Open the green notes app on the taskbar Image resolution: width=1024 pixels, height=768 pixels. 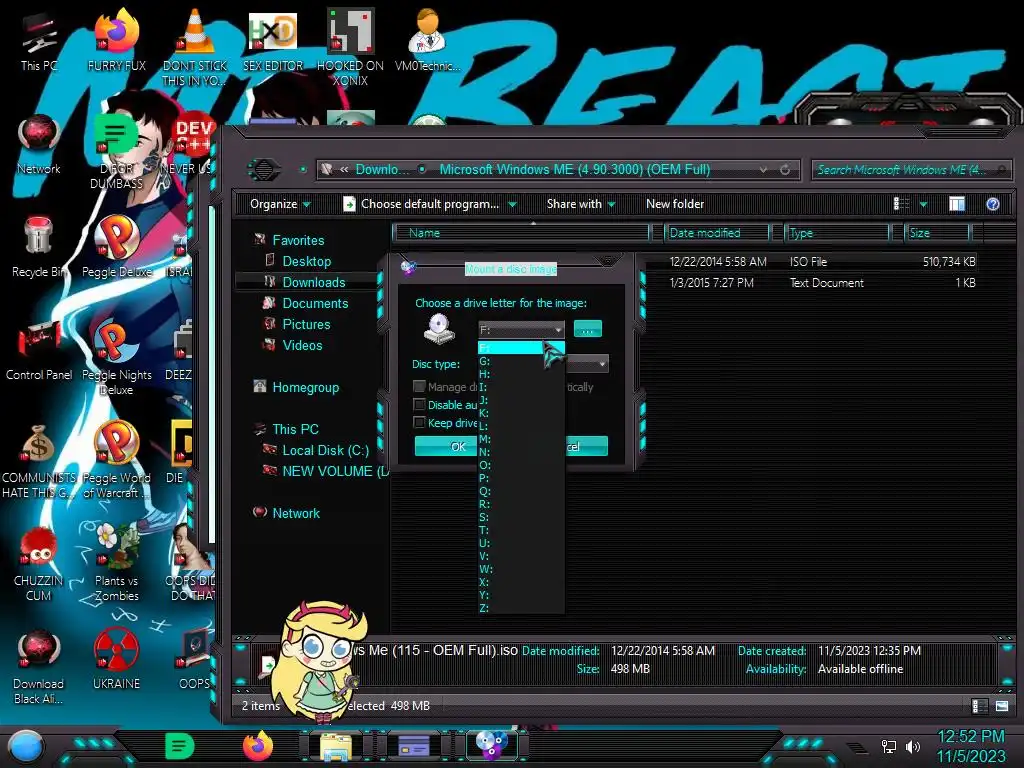(x=179, y=746)
